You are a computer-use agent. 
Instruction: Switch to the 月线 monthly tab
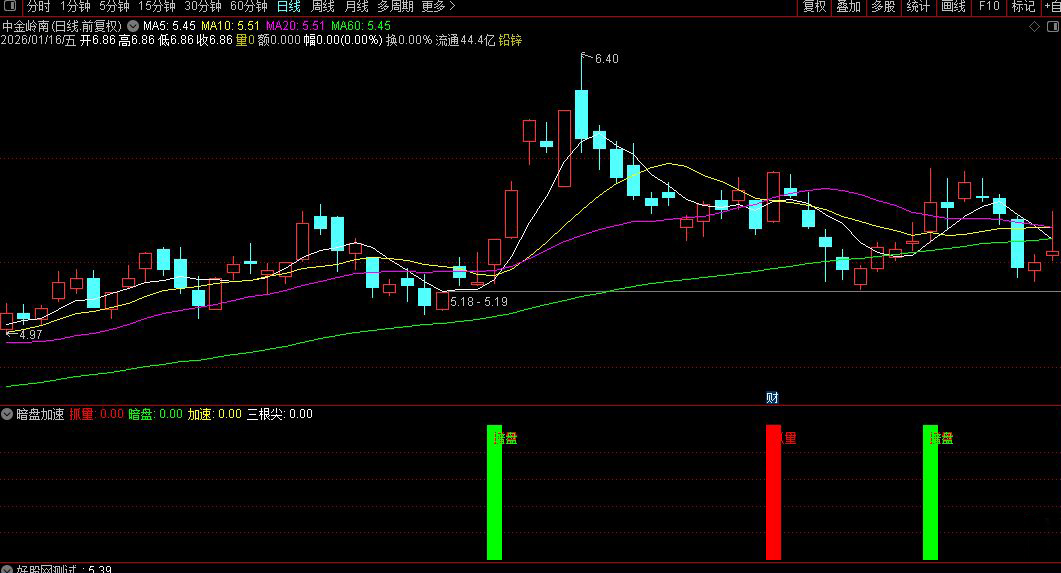(x=357, y=7)
